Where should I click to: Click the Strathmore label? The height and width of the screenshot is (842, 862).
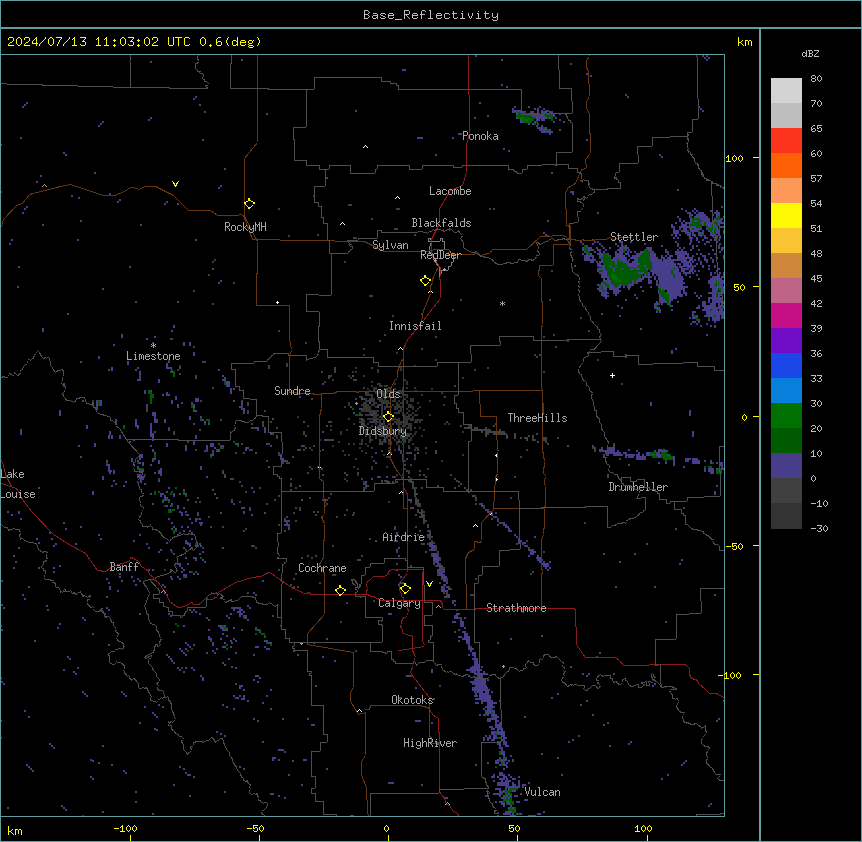[x=516, y=608]
